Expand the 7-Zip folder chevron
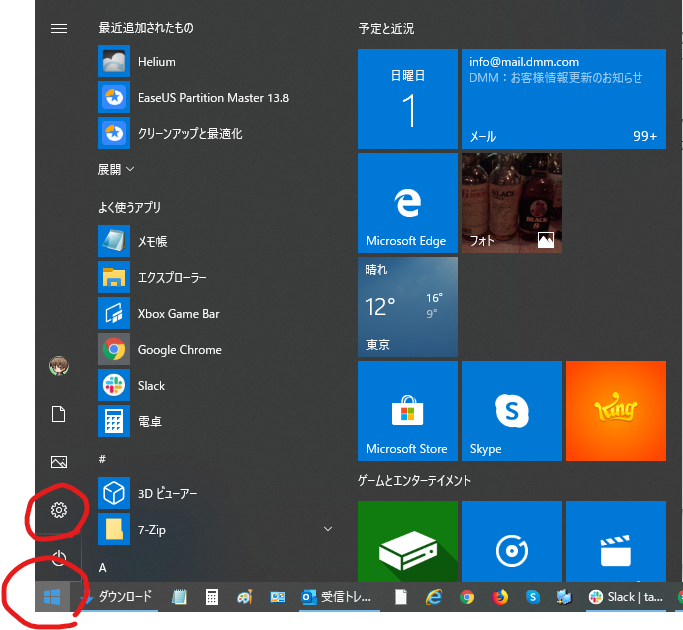683x630 pixels. point(328,529)
